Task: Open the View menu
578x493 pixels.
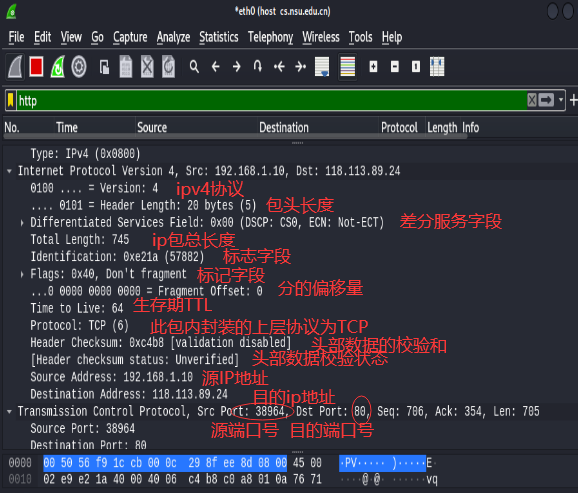Action: [71, 37]
